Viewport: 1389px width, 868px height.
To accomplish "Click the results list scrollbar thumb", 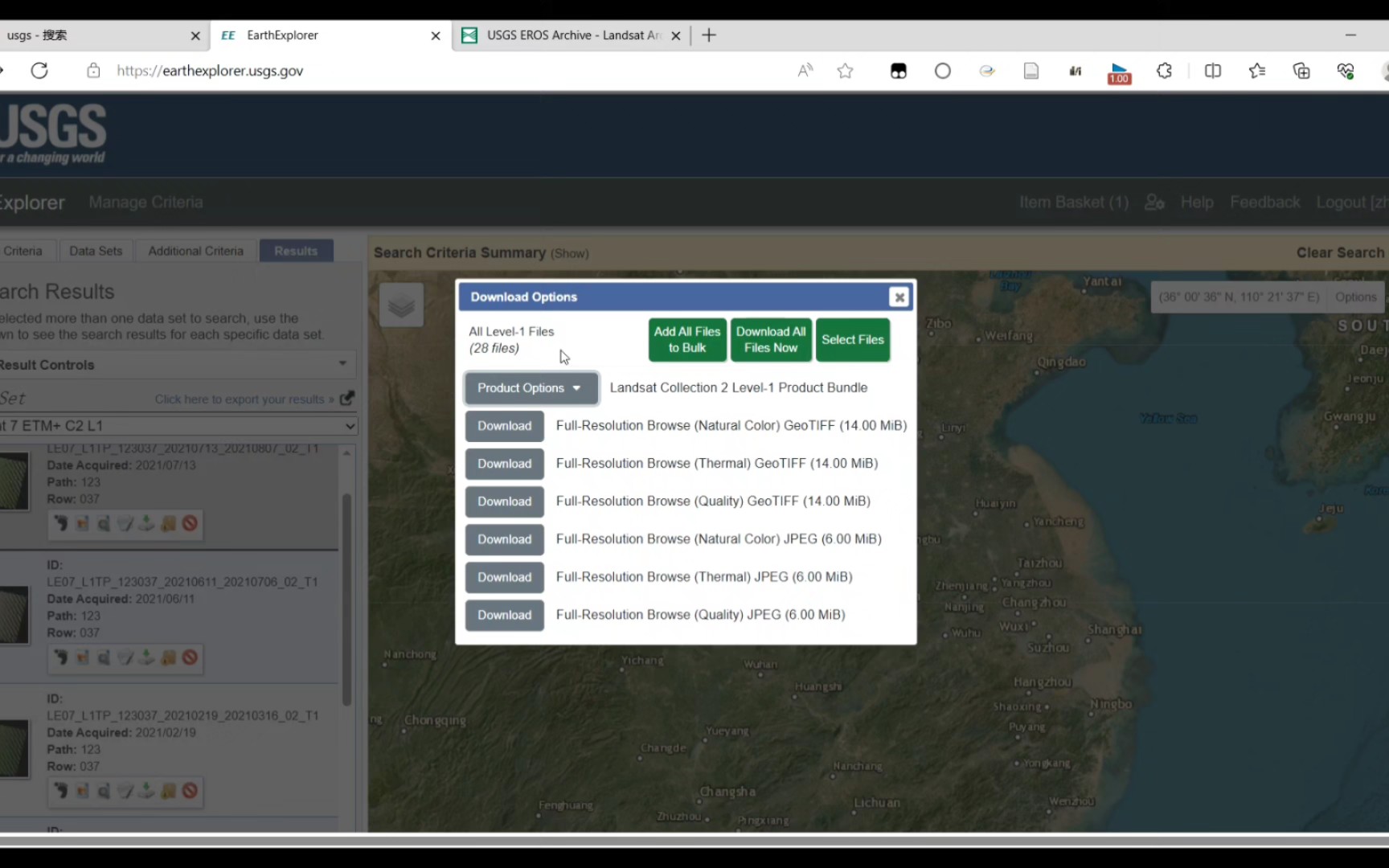I will click(346, 599).
